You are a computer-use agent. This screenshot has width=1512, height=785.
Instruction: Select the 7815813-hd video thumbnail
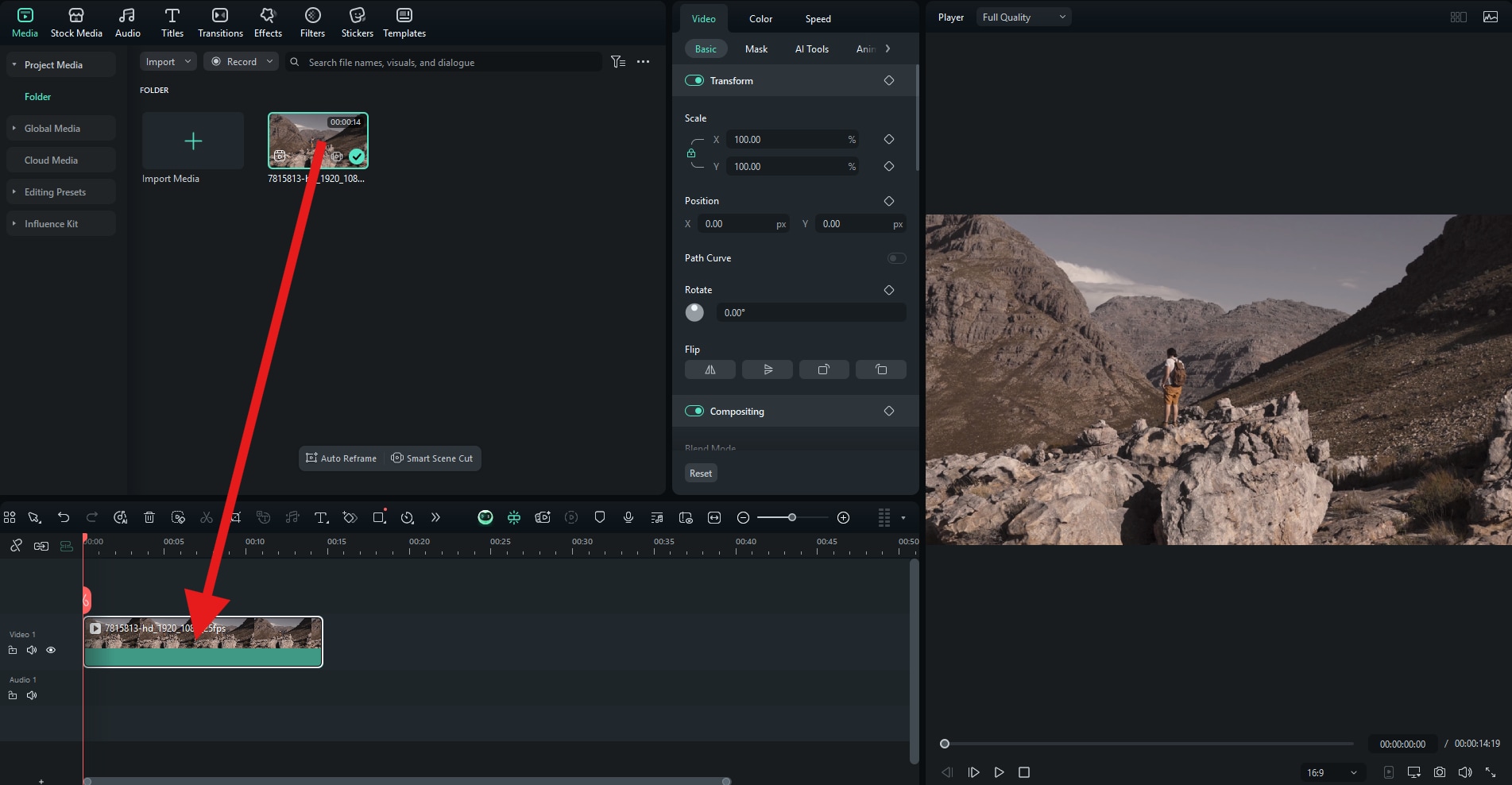click(x=318, y=141)
